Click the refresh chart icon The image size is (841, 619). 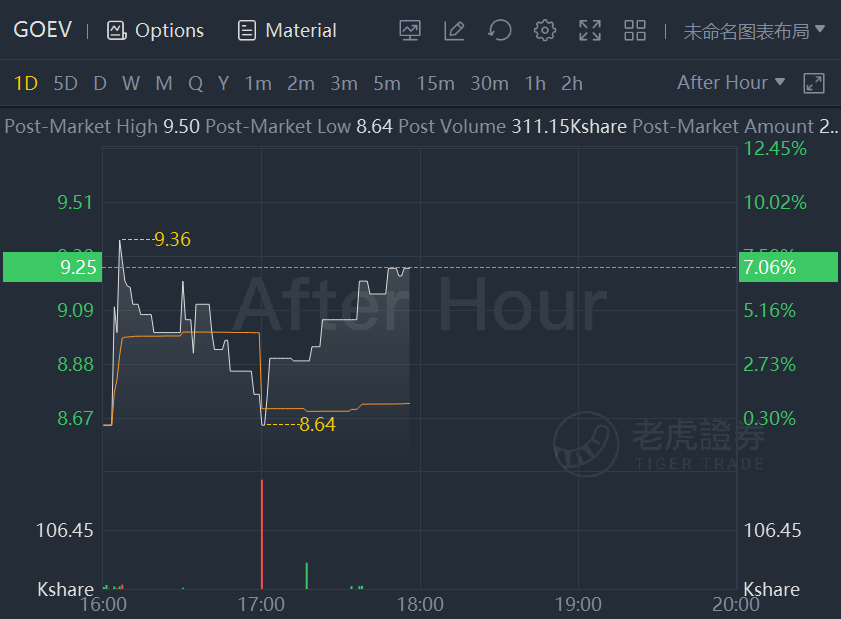coord(499,30)
